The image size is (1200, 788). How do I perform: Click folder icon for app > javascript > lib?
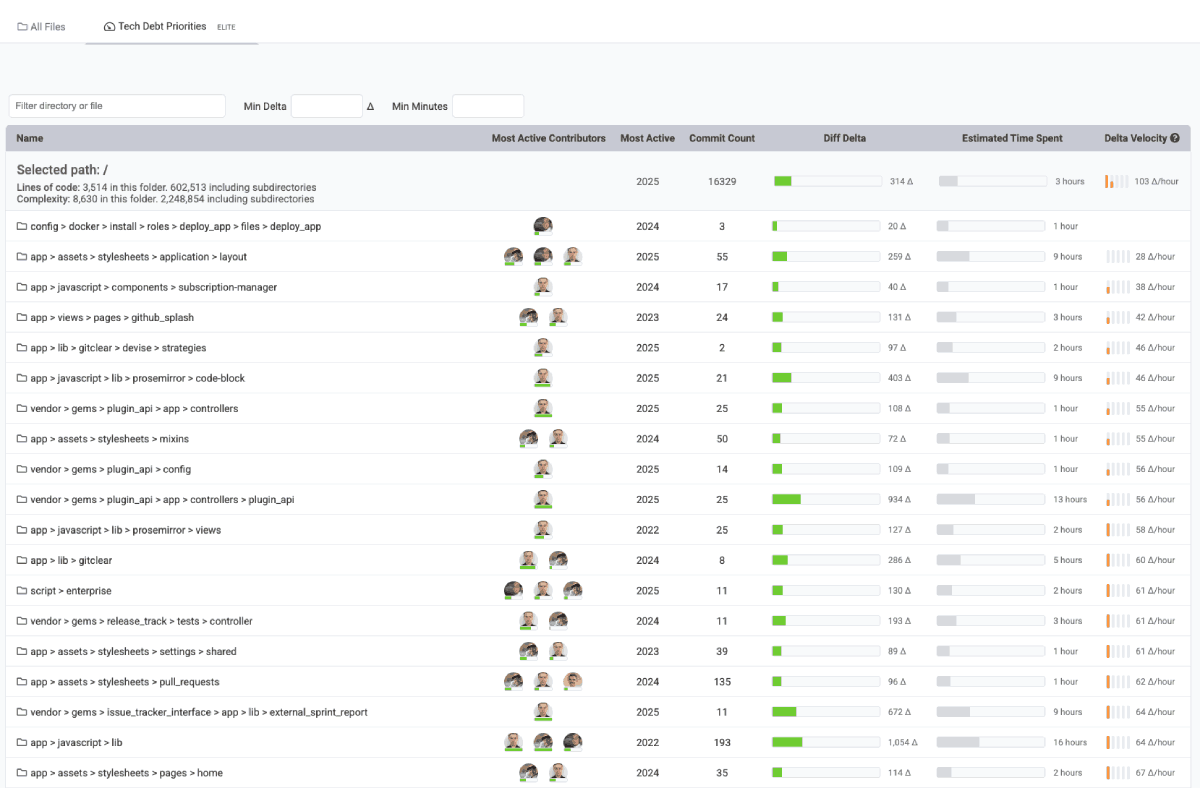coord(22,743)
